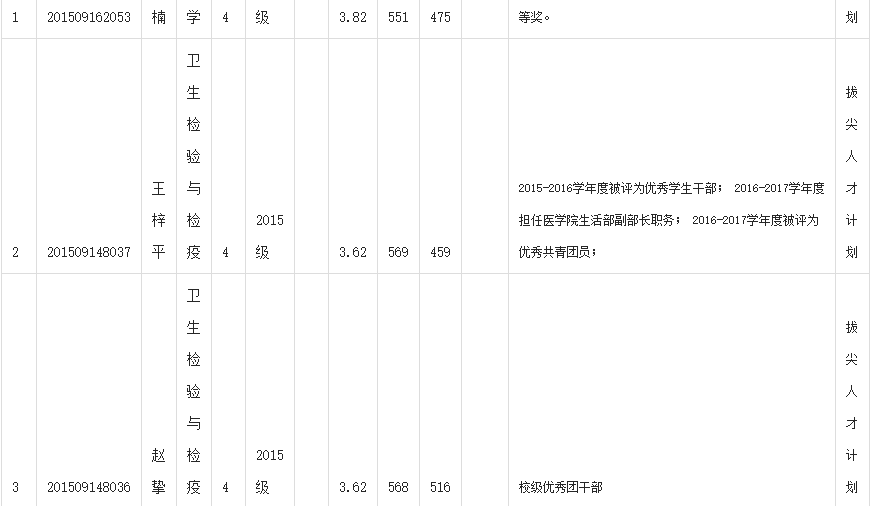
Task: Click the row number 2 cell
Action: pyautogui.click(x=15, y=253)
